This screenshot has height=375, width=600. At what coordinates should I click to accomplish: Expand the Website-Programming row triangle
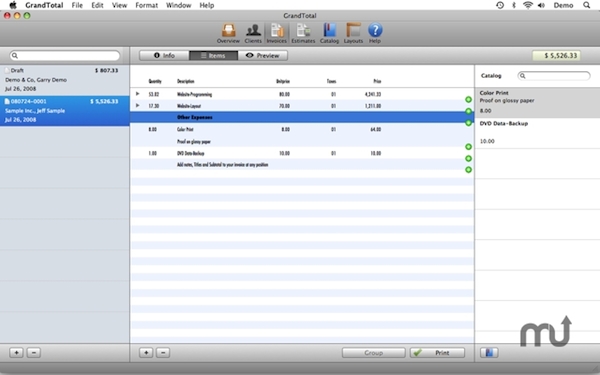coord(137,94)
